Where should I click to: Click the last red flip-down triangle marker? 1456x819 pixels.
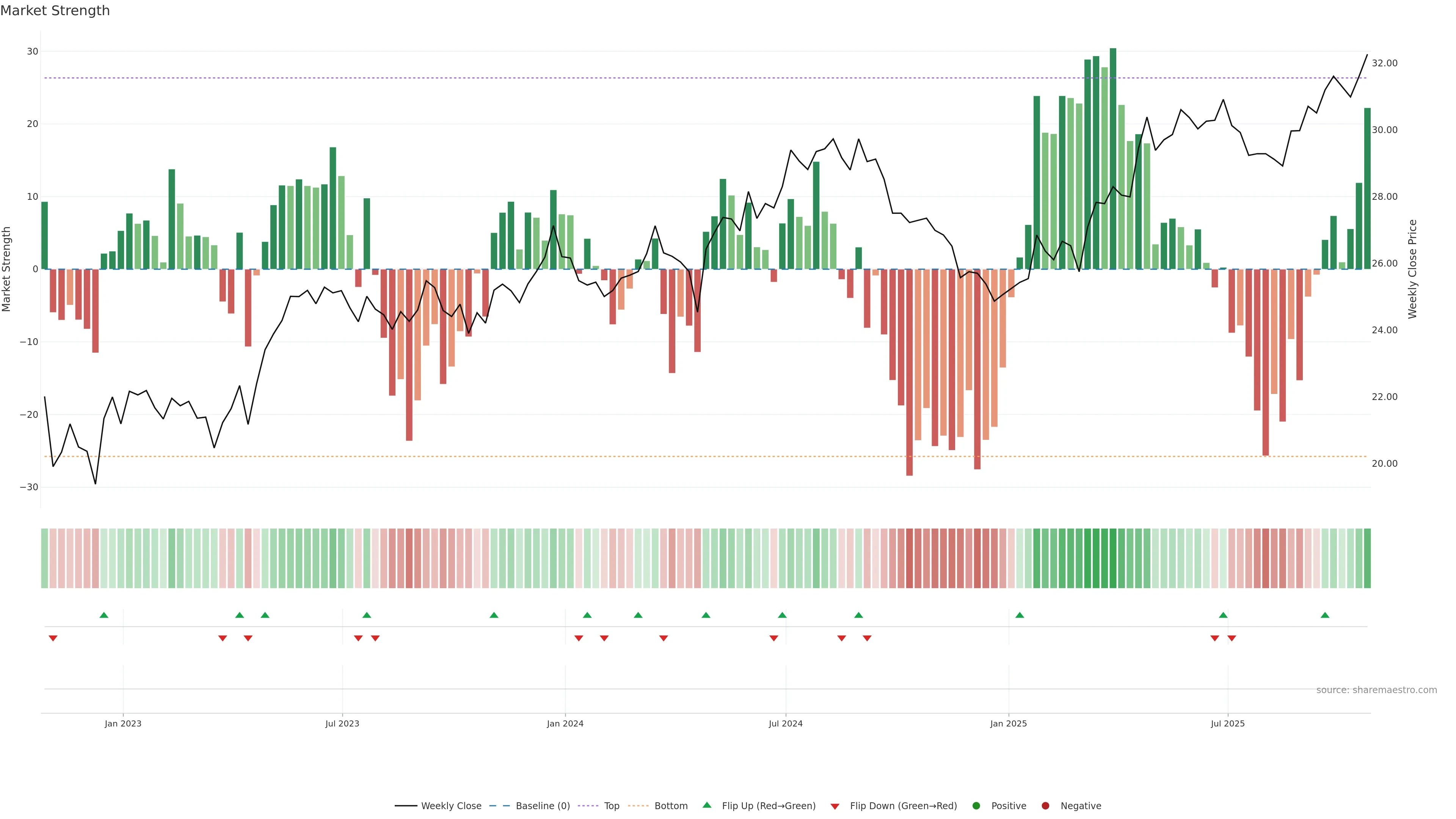click(x=1232, y=638)
